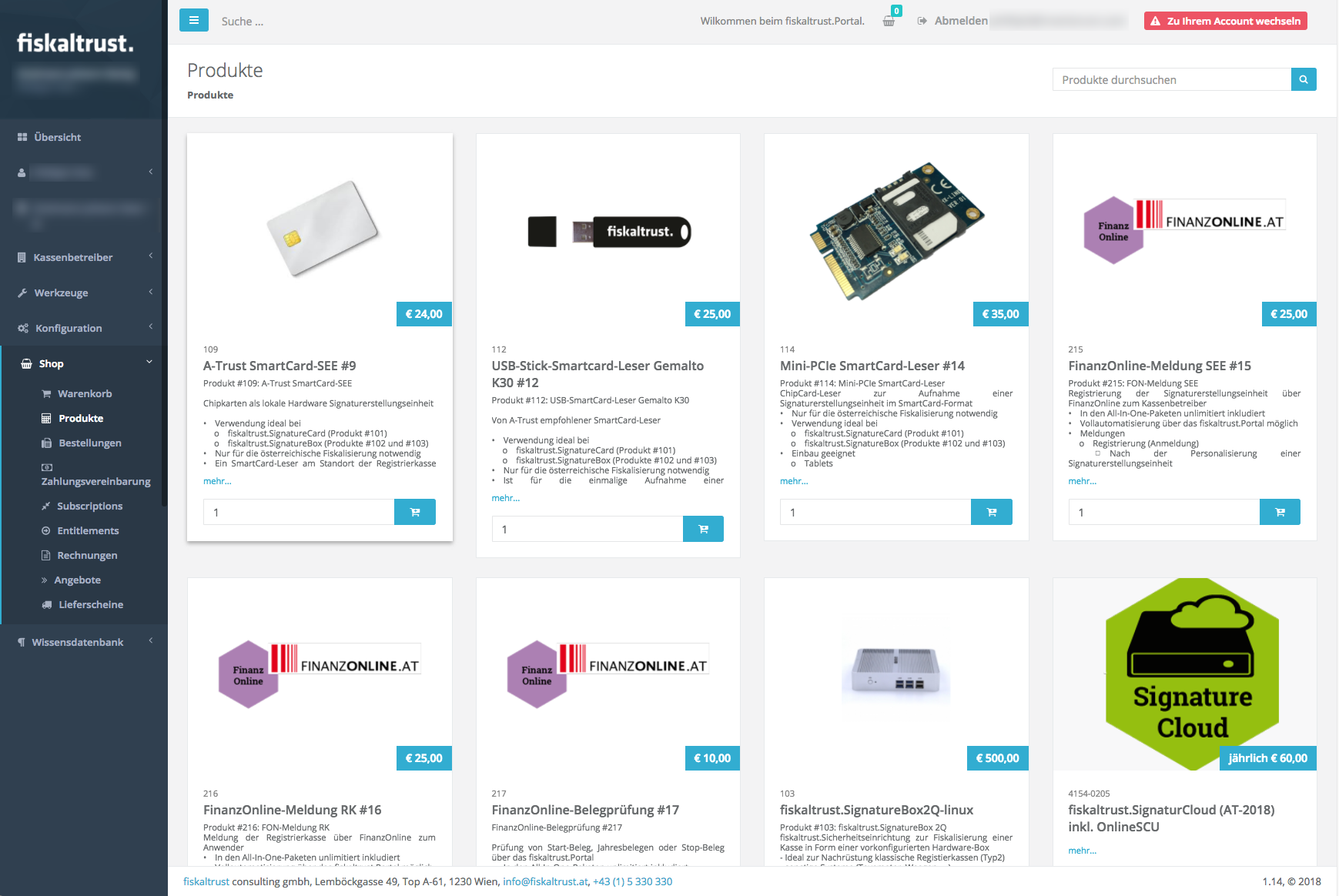This screenshot has width=1339, height=896.
Task: Click the Konfiguration gears icon
Action: (x=23, y=328)
